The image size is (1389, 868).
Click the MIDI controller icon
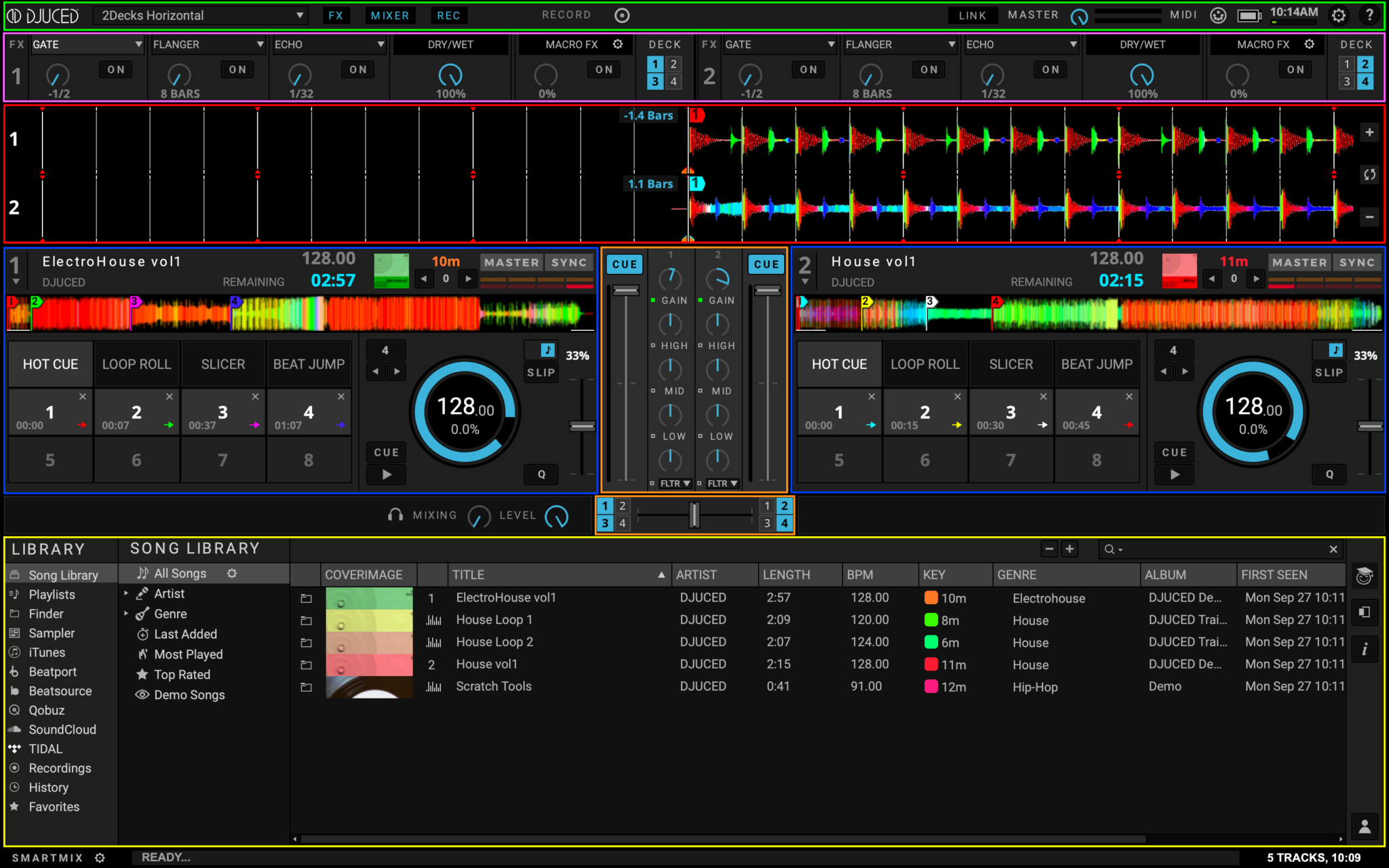(1217, 15)
